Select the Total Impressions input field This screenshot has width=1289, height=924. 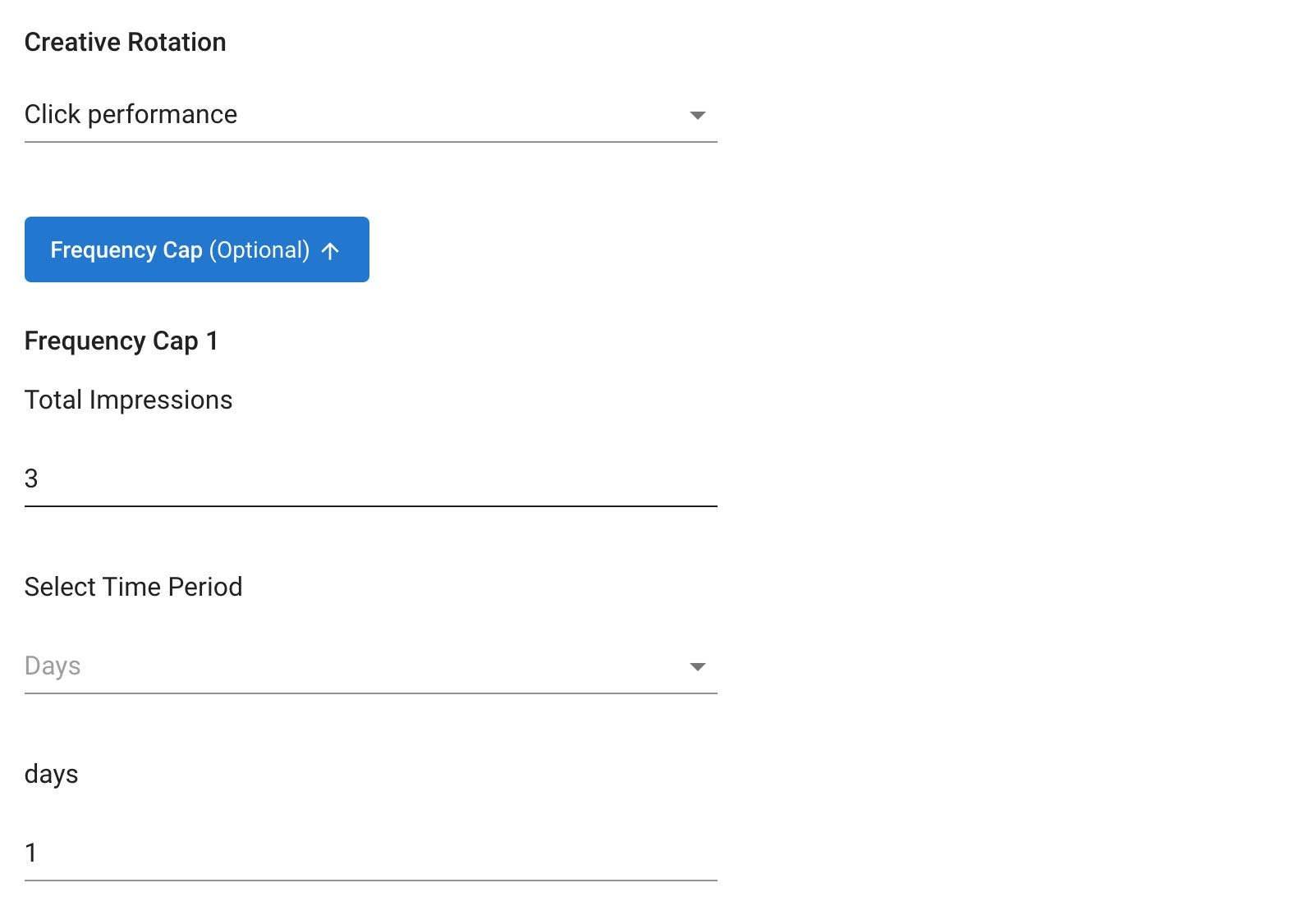coord(369,478)
